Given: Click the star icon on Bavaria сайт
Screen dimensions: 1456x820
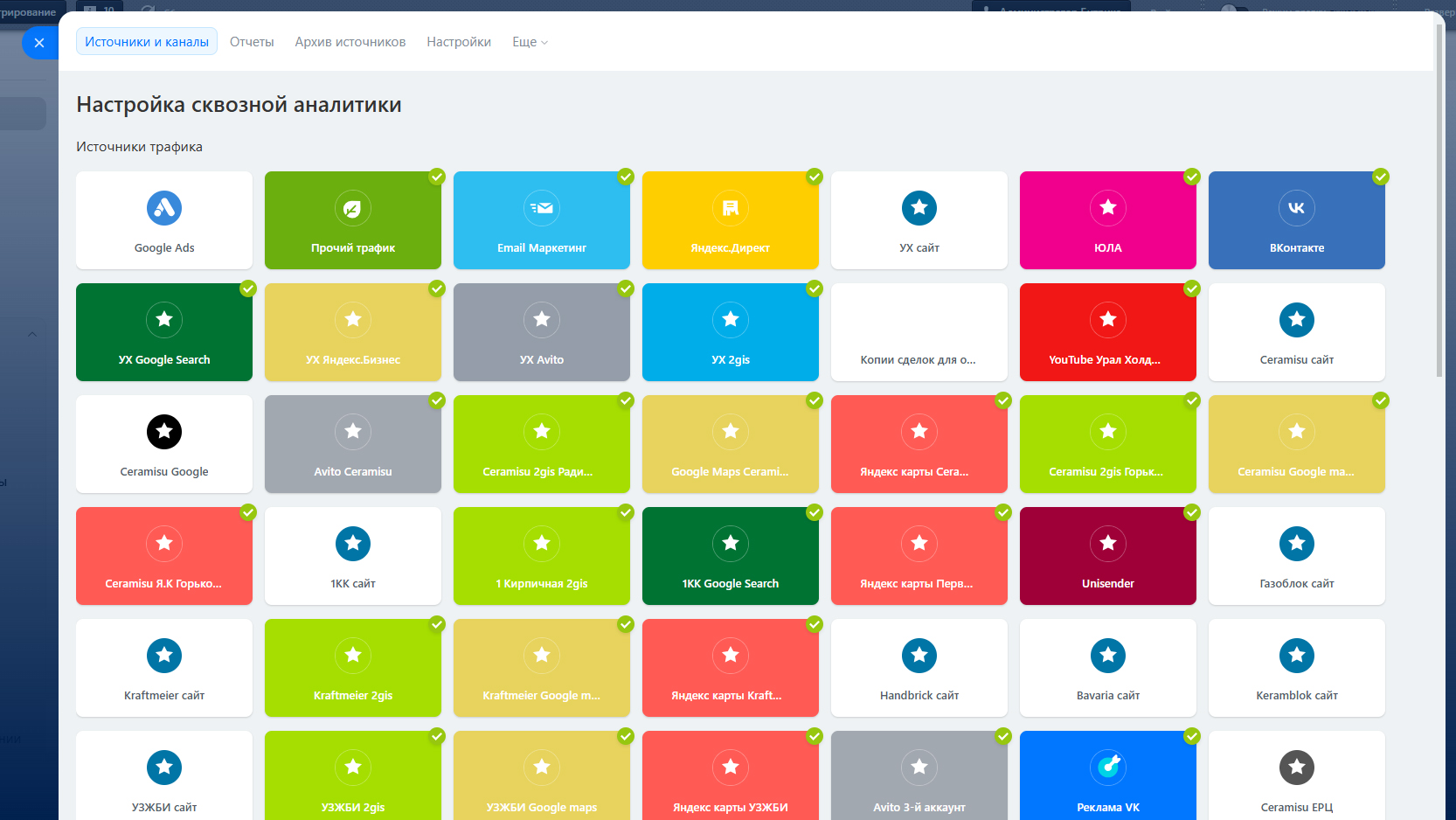Looking at the screenshot, I should tap(1108, 656).
